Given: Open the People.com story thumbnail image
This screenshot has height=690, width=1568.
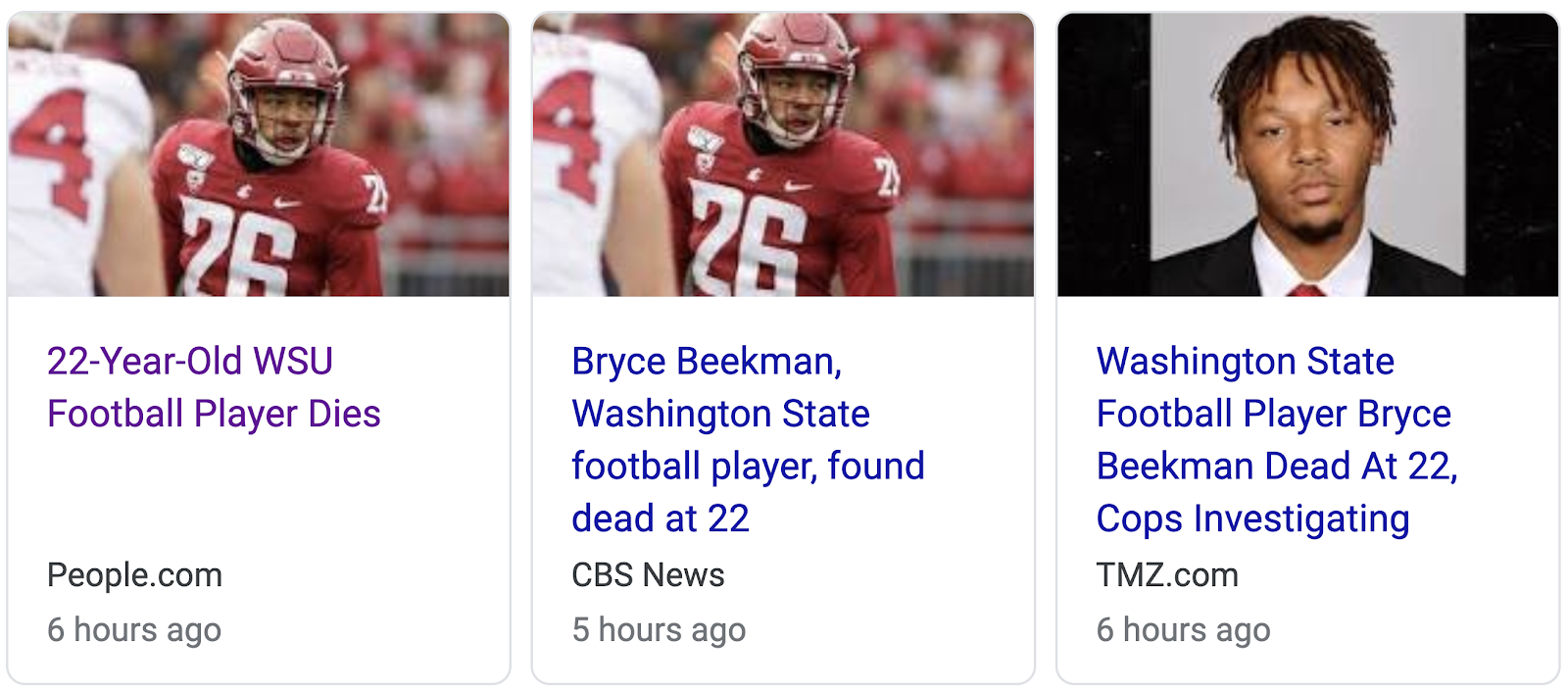Looking at the screenshot, I should tap(259, 155).
